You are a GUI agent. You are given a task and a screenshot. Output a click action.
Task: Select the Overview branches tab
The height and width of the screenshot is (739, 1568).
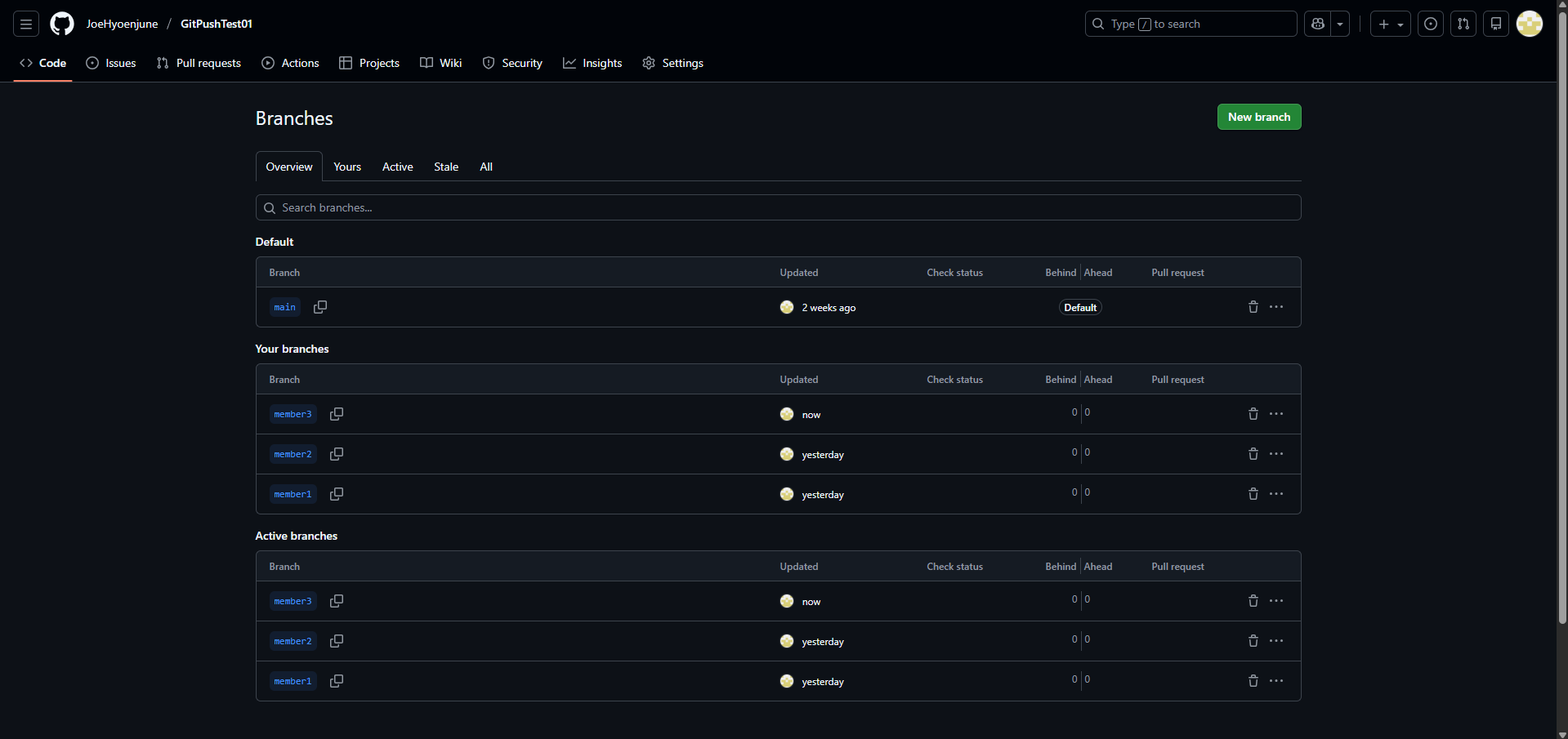[x=289, y=167]
